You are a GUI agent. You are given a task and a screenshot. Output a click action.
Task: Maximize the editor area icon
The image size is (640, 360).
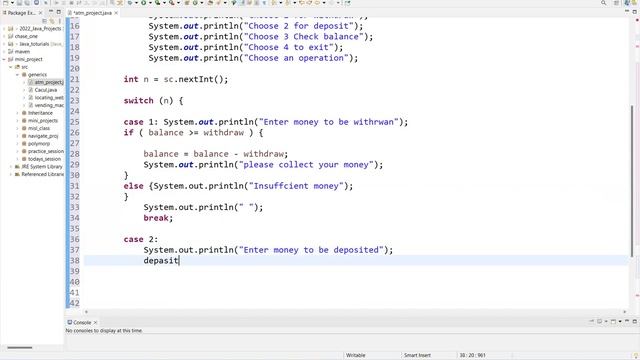tap(635, 12)
